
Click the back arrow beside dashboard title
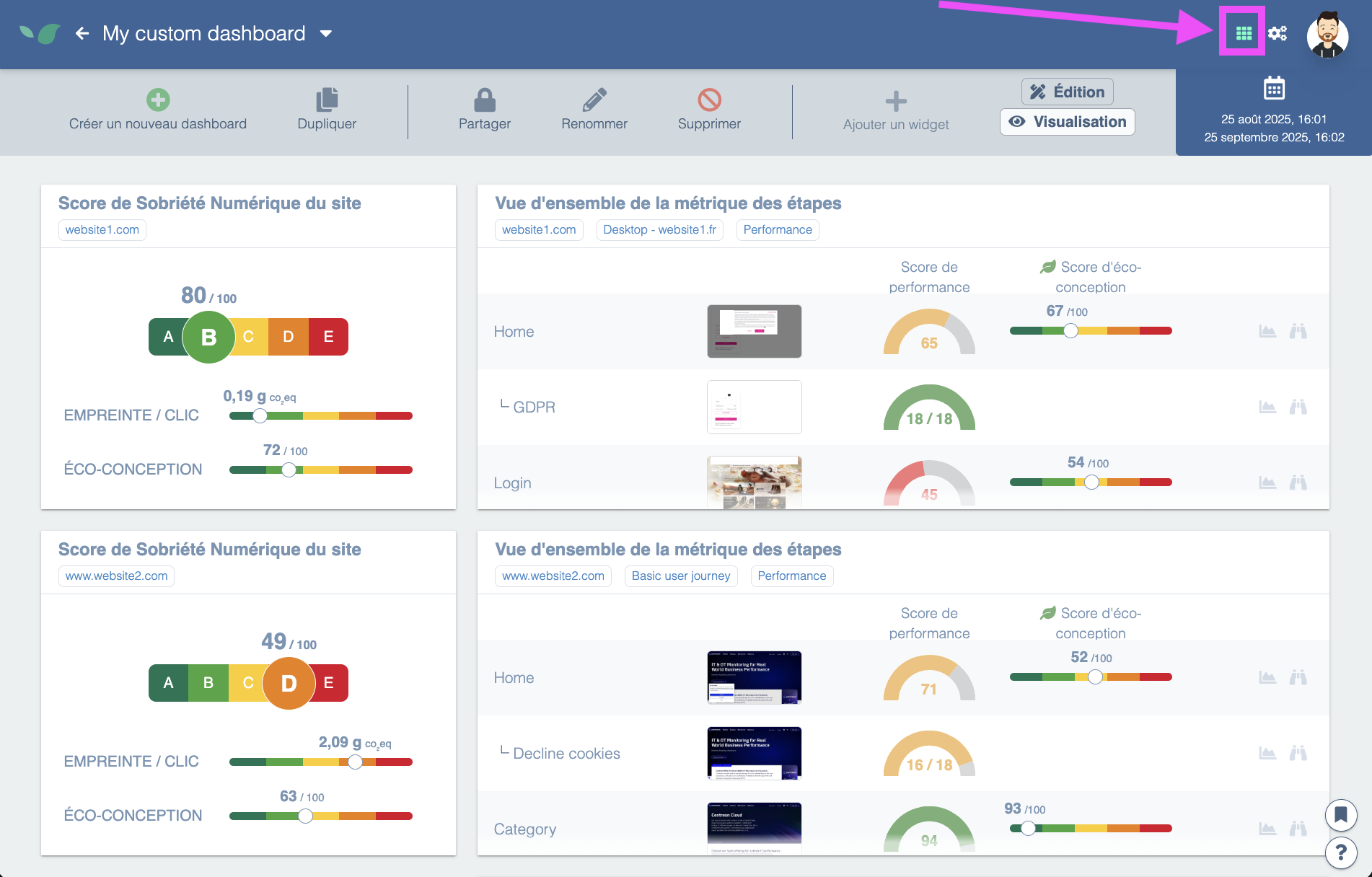coord(82,33)
